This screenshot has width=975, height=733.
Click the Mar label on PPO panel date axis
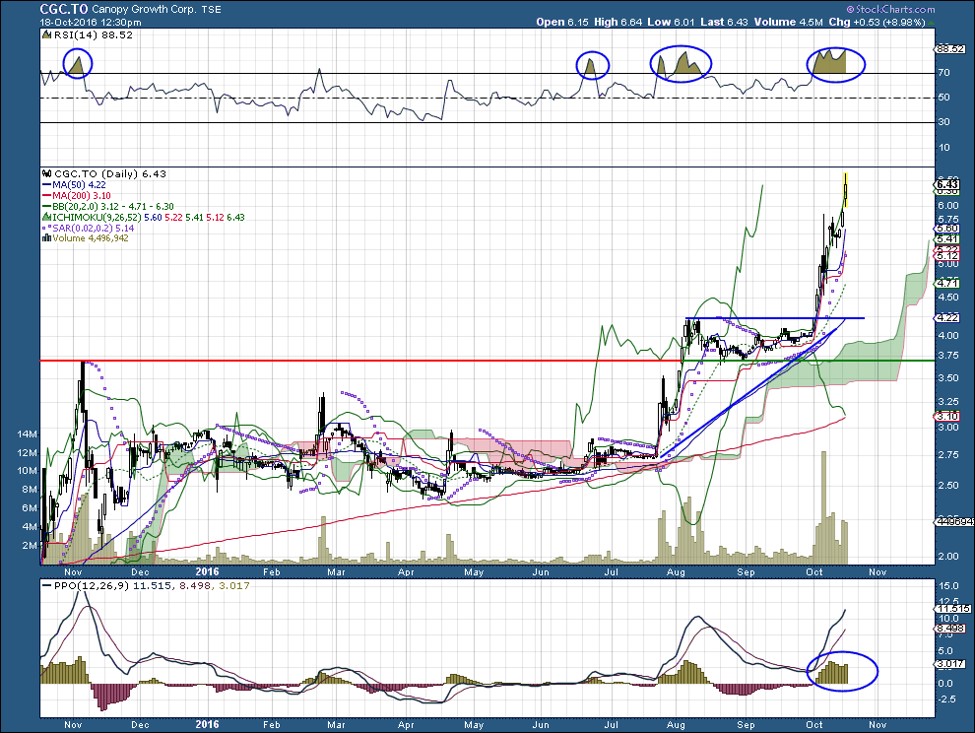(336, 725)
